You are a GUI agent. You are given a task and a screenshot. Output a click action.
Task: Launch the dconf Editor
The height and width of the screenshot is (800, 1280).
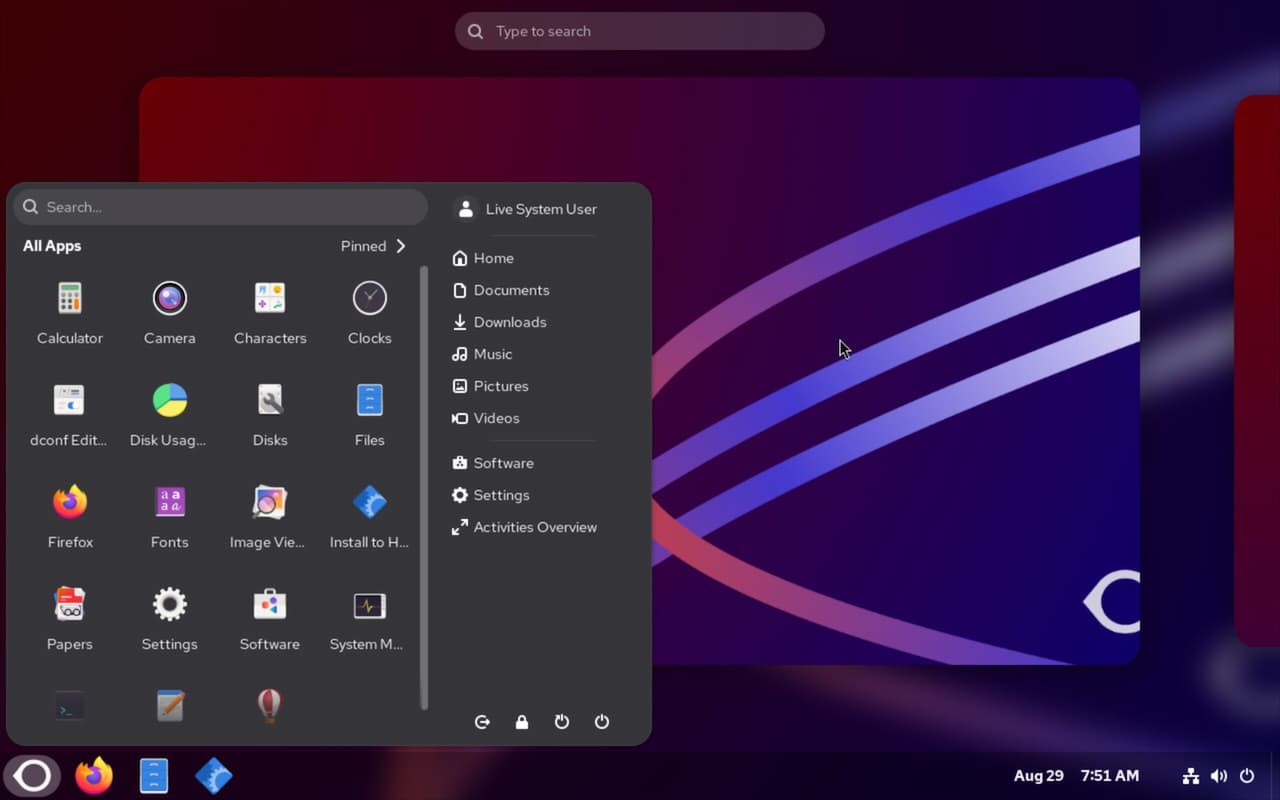point(69,414)
